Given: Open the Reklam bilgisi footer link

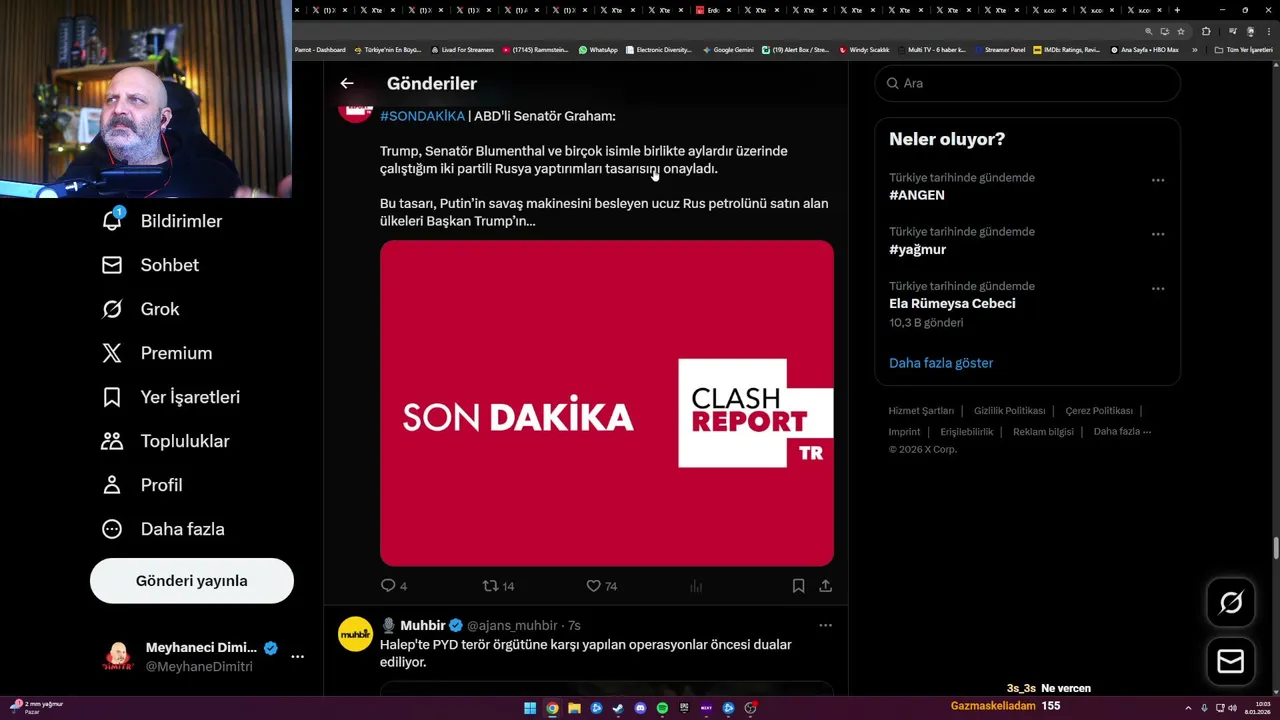Looking at the screenshot, I should (1043, 432).
